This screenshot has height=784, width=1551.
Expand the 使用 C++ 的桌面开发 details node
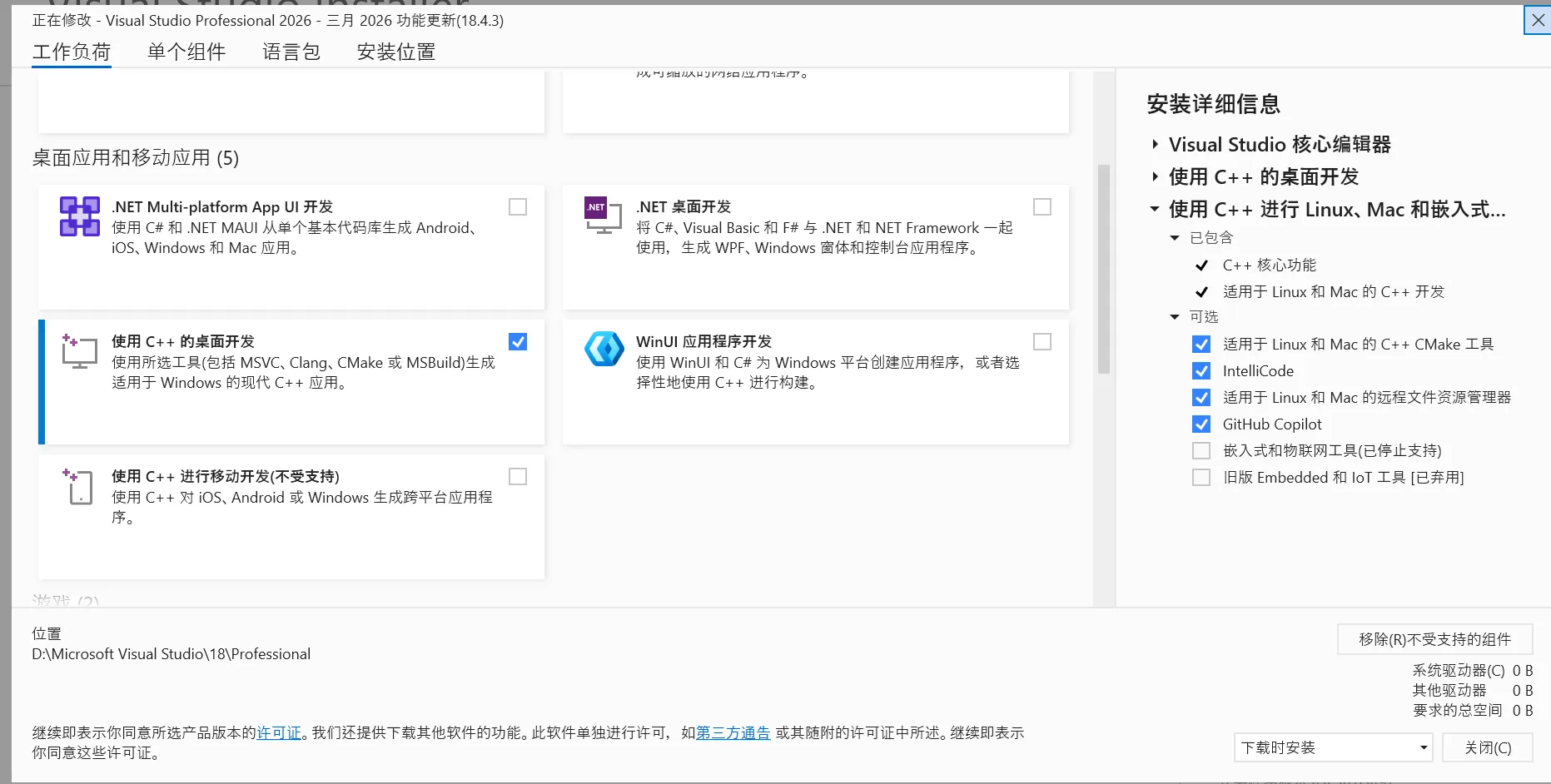pos(1155,176)
